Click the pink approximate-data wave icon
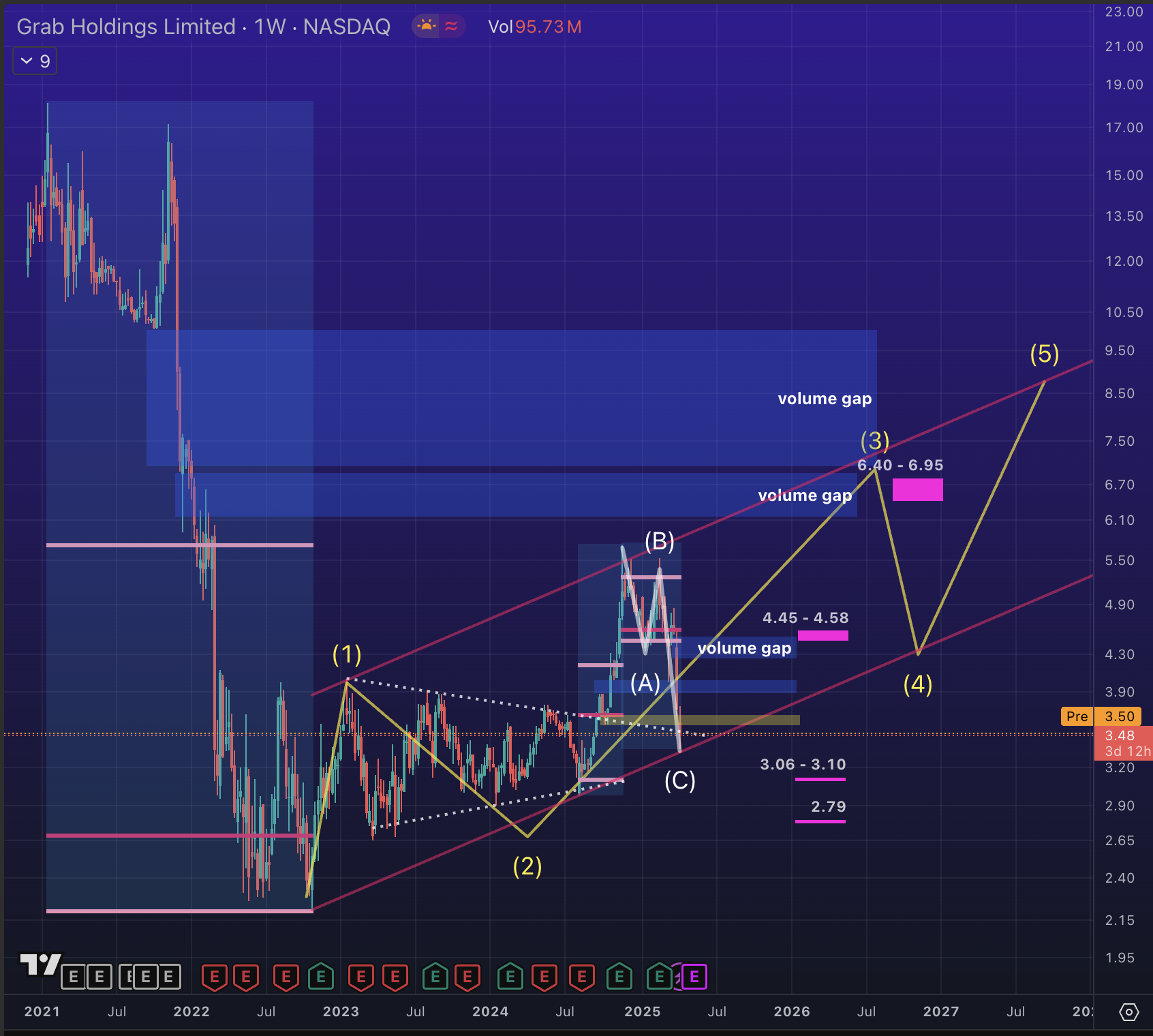 point(451,27)
